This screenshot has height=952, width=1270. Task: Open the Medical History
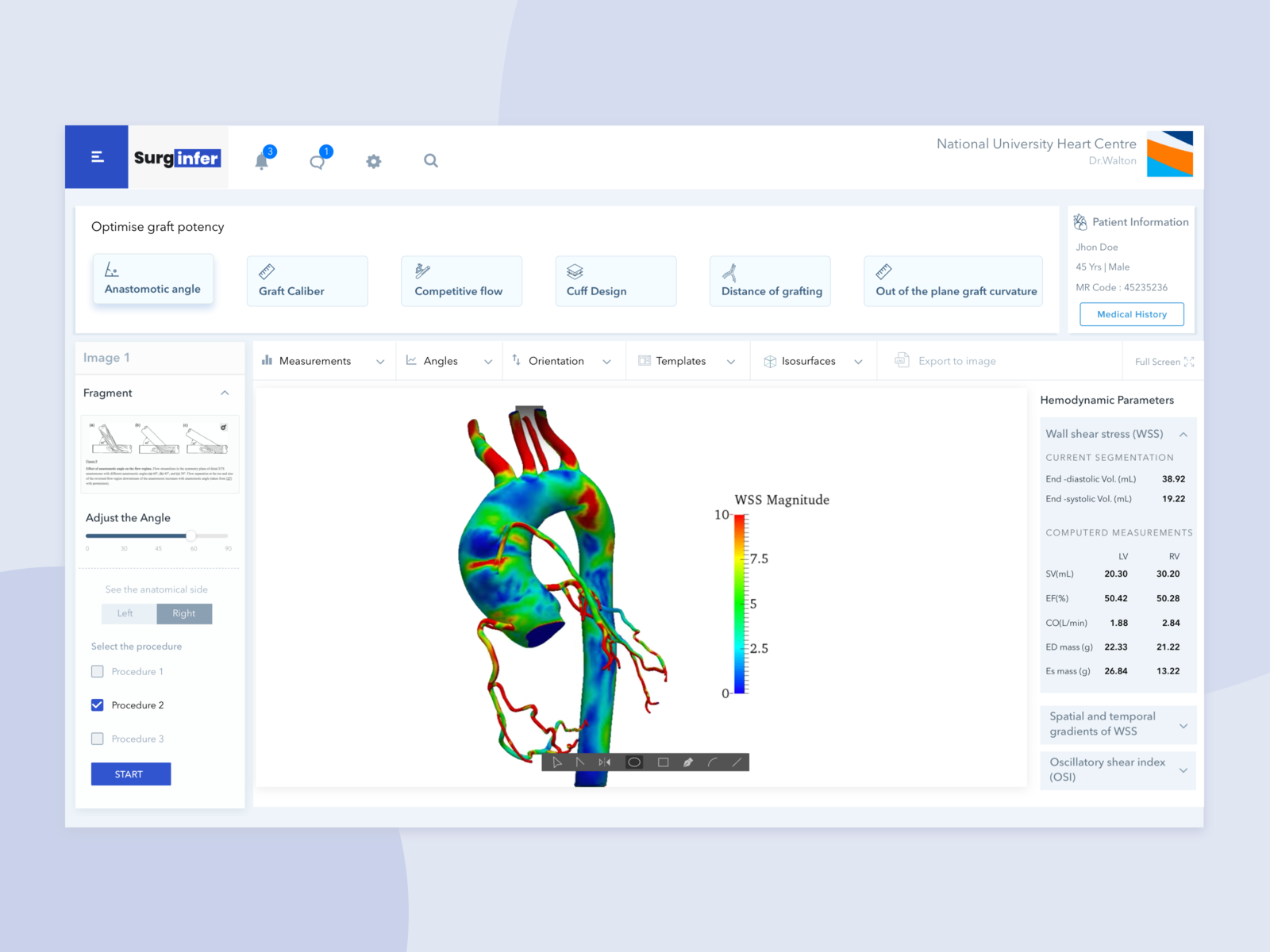(x=1131, y=314)
